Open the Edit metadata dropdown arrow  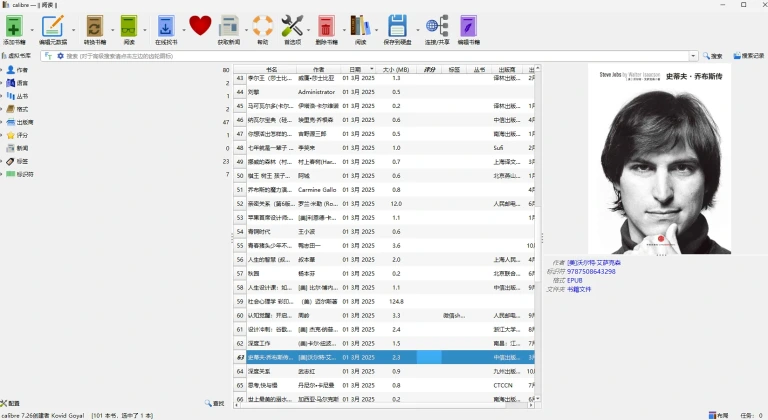[73, 30]
